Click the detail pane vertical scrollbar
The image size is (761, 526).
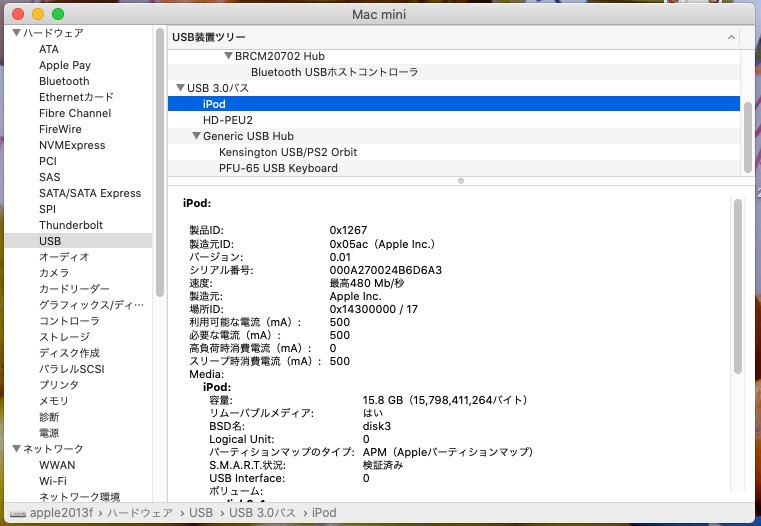[738, 286]
